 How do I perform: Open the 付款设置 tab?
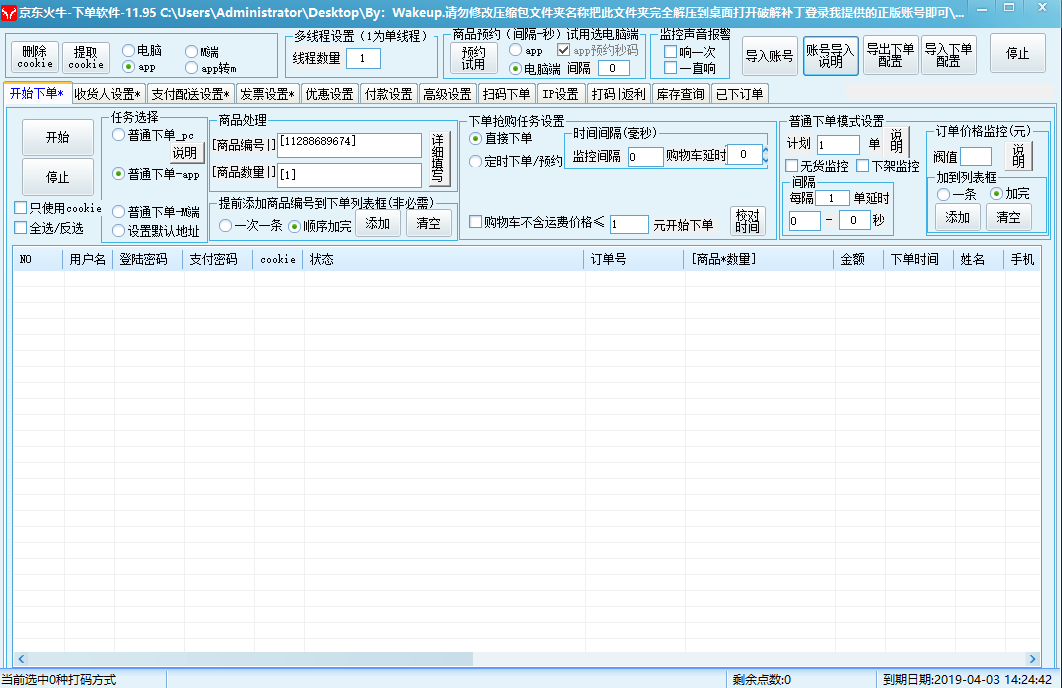[388, 94]
